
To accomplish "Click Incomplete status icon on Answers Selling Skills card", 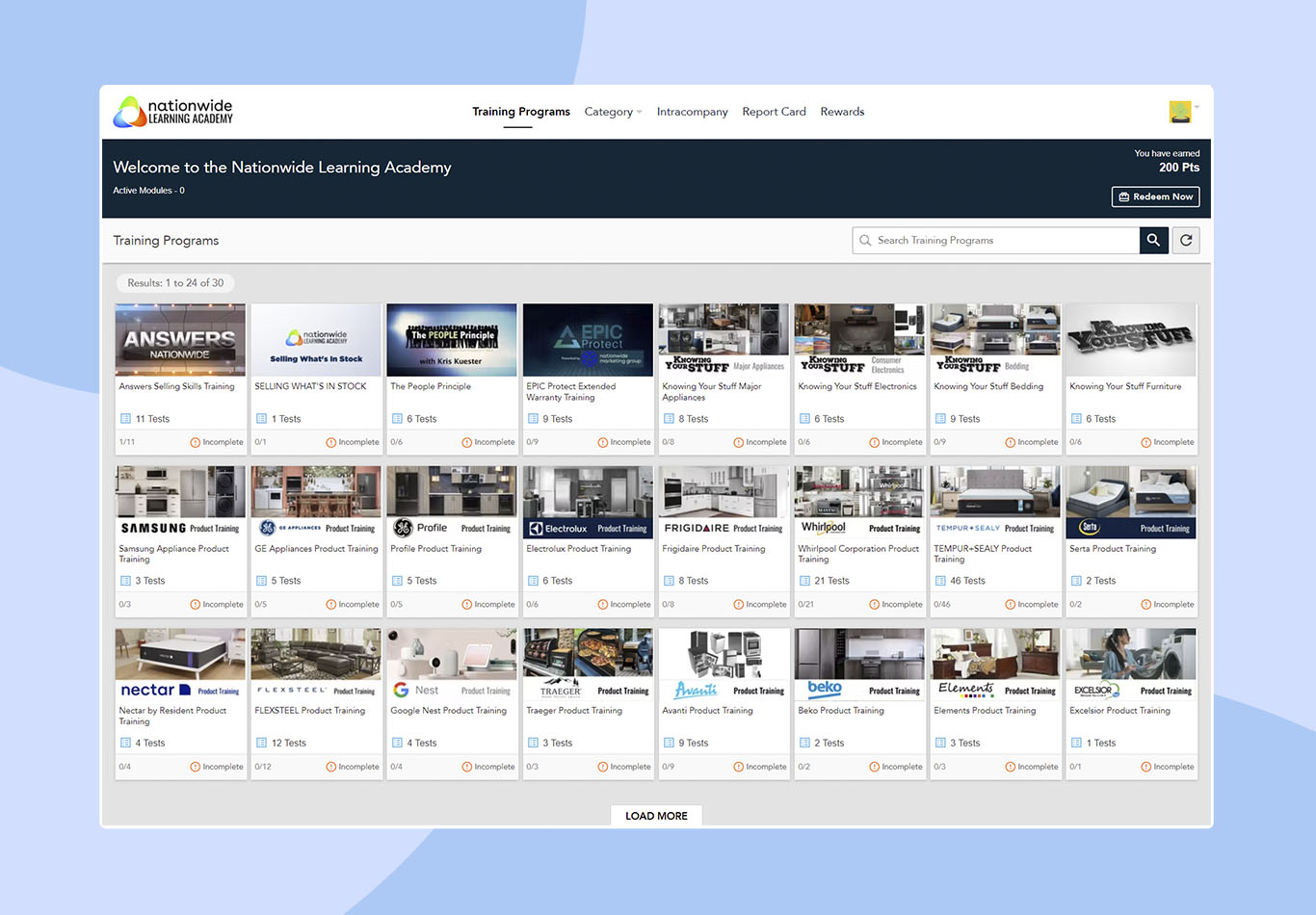I will click(x=196, y=443).
